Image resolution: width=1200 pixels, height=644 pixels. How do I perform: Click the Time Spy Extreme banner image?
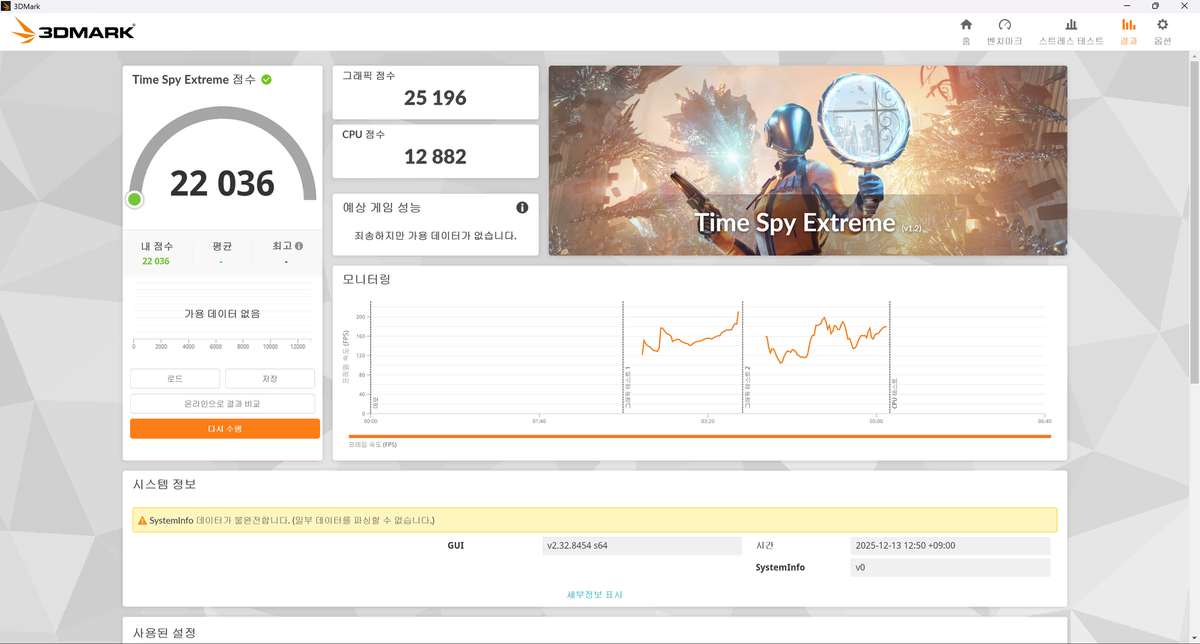[807, 160]
